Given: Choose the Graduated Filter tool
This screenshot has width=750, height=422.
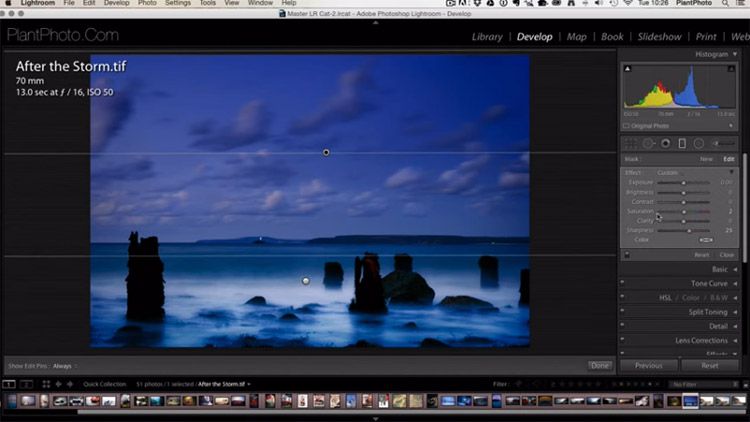Looking at the screenshot, I should click(x=682, y=143).
